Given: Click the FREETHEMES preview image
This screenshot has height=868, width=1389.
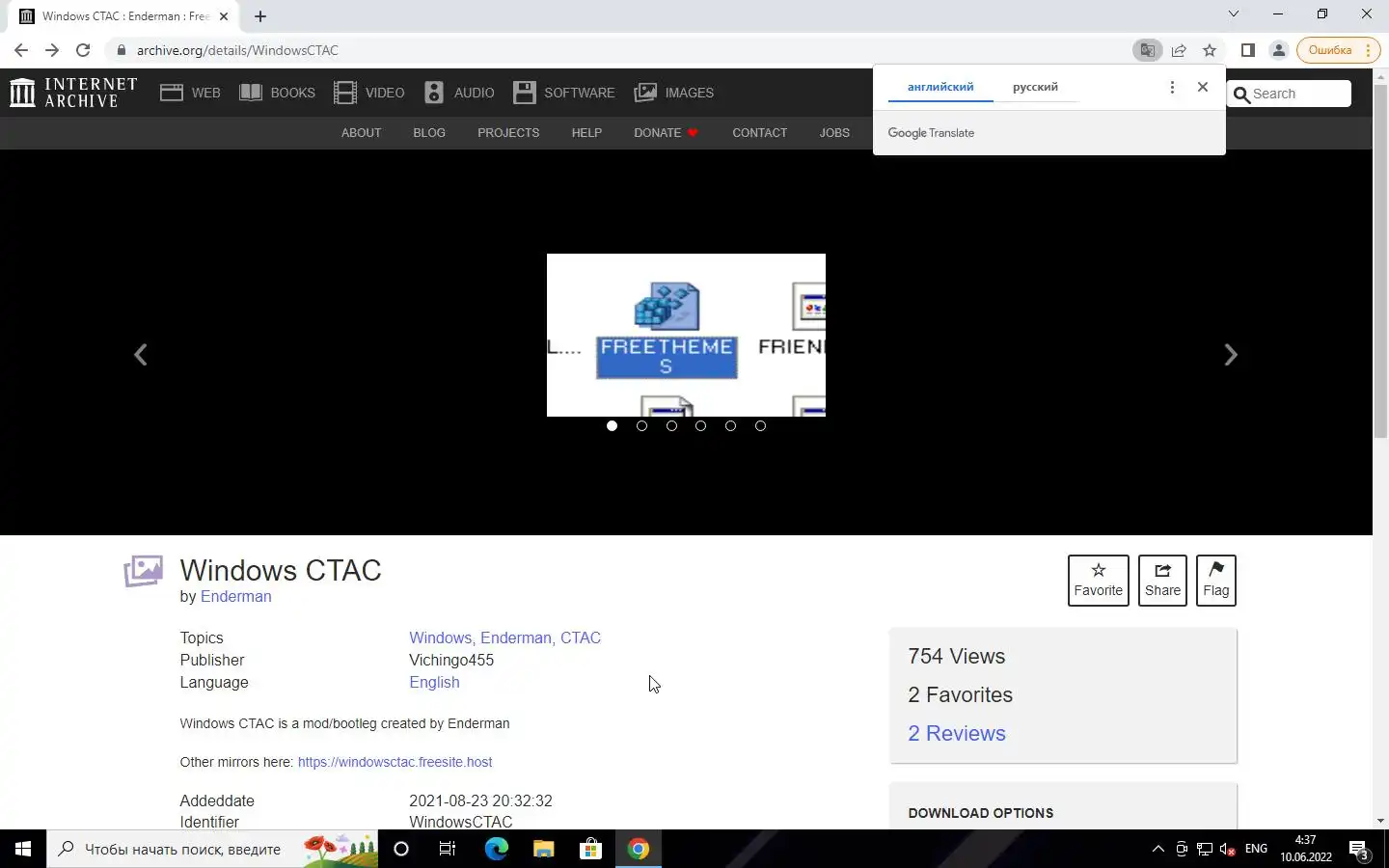Looking at the screenshot, I should (x=686, y=335).
